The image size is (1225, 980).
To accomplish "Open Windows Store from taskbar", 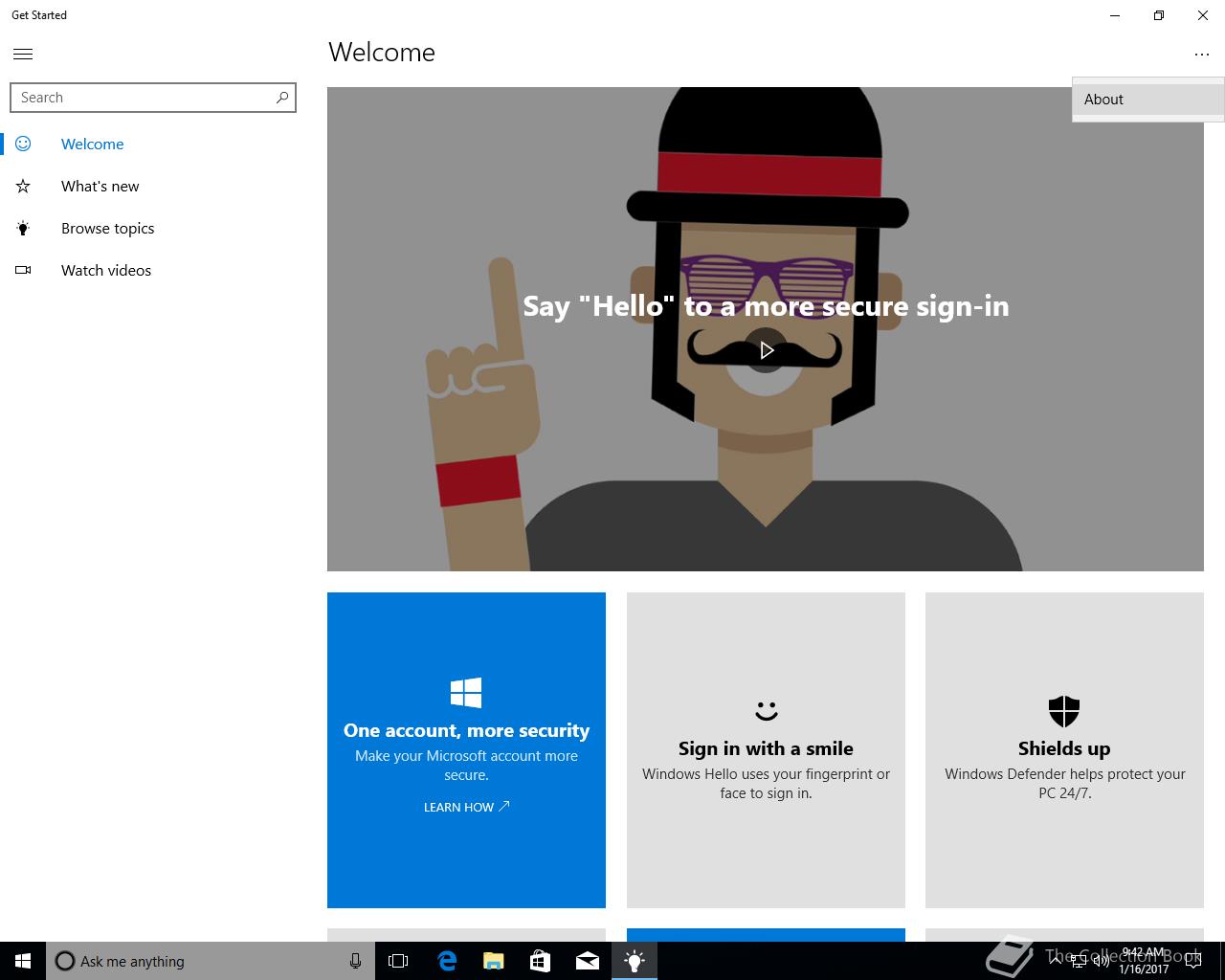I will coord(540,961).
